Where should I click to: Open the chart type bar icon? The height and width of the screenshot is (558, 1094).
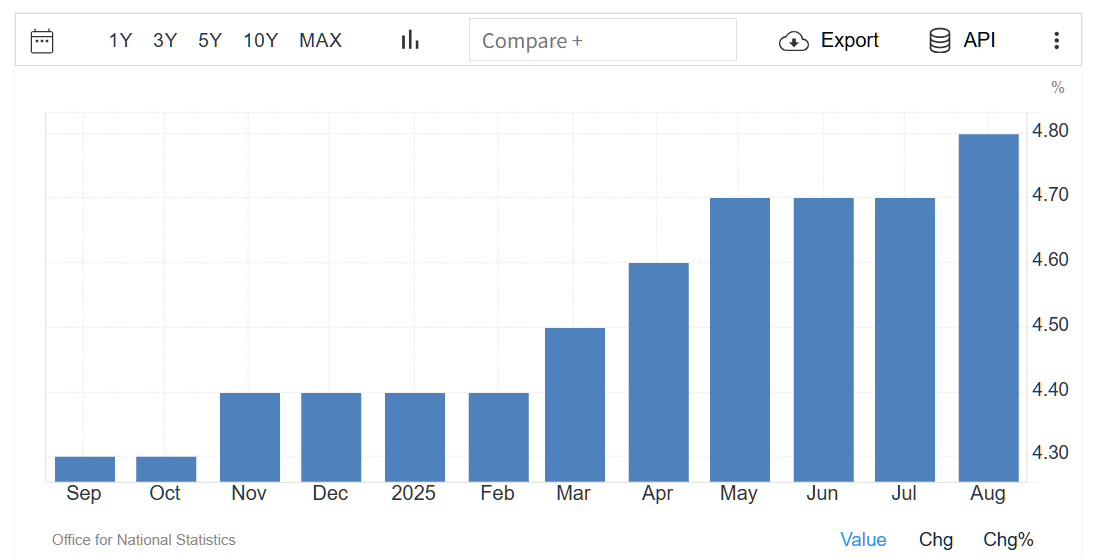(410, 40)
